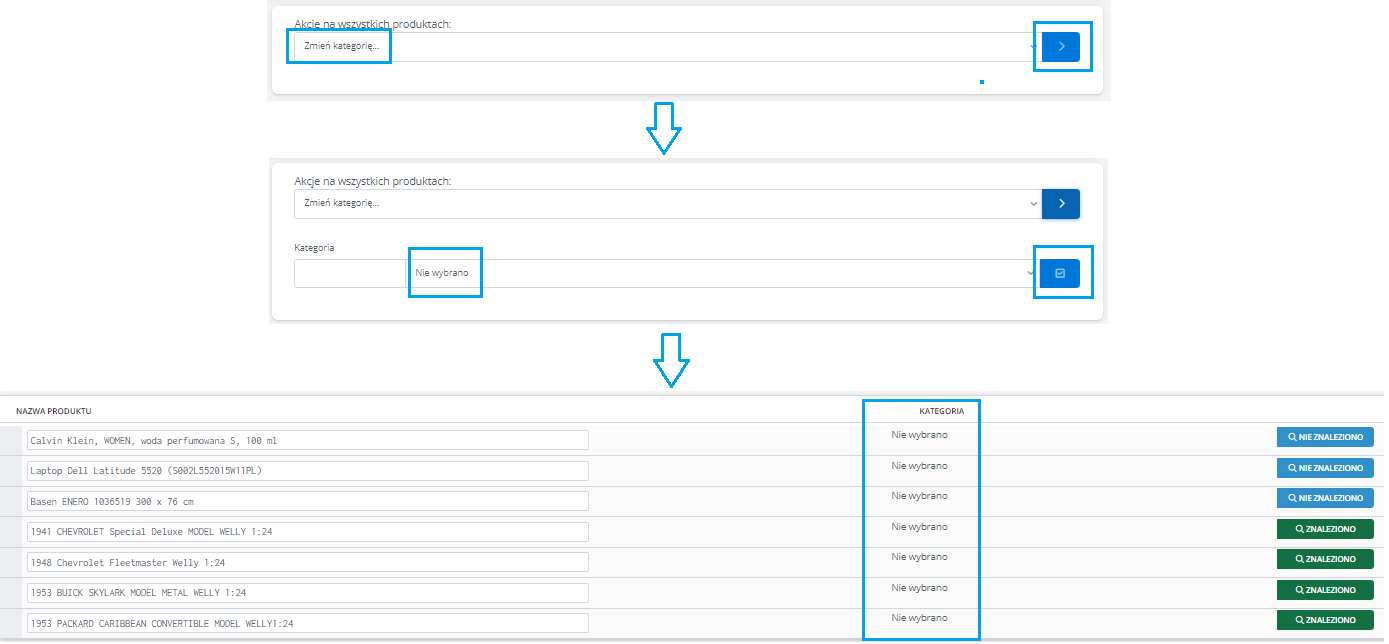Click the empty Kategoria text input field

tap(349, 273)
